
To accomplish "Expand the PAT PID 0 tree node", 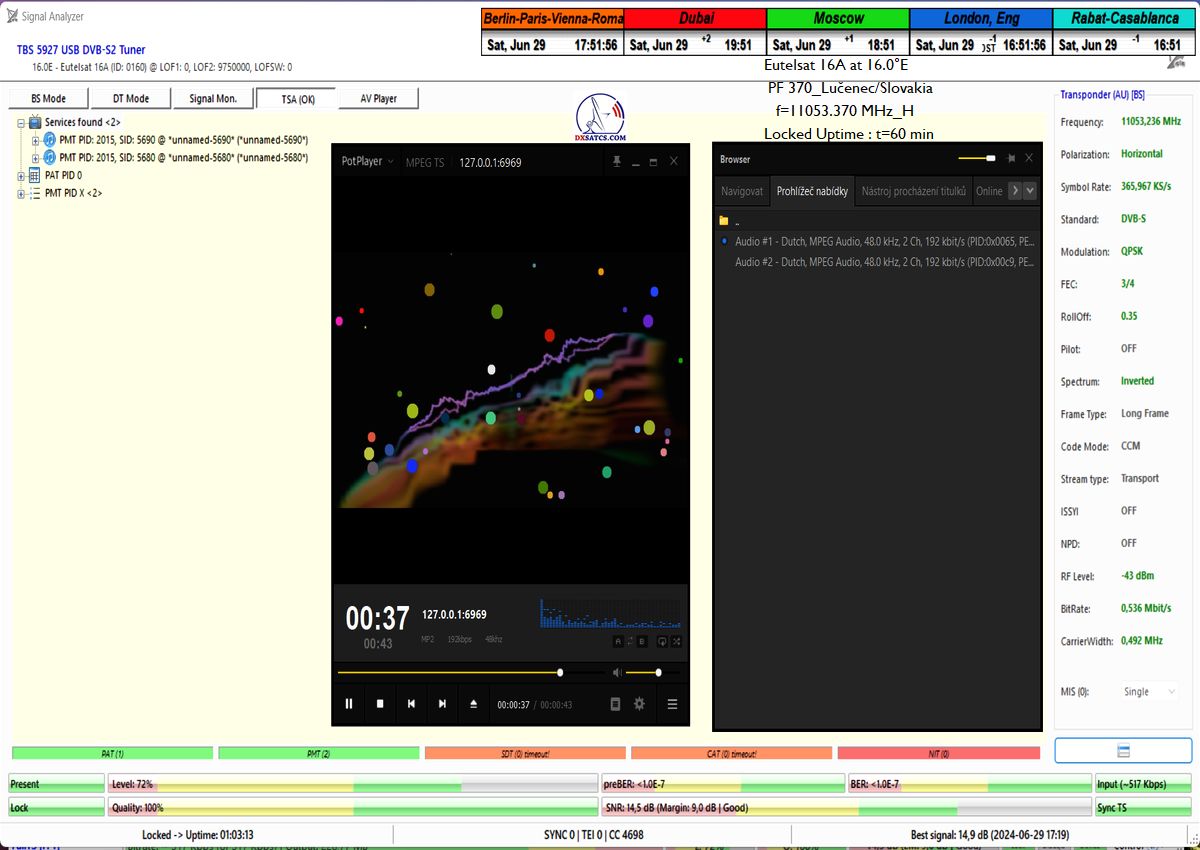I will 22,176.
